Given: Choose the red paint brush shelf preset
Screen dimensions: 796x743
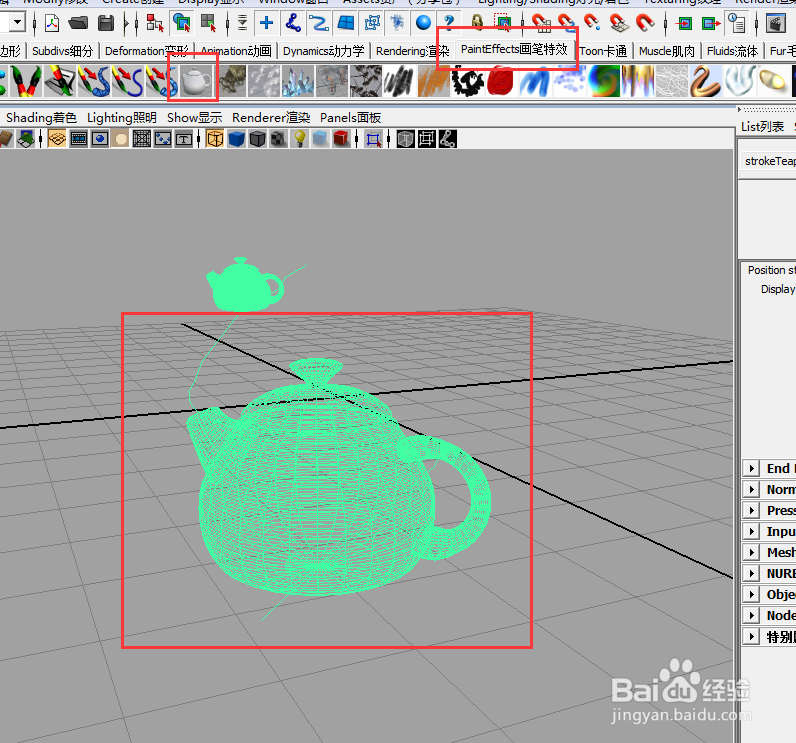Looking at the screenshot, I should [x=501, y=80].
